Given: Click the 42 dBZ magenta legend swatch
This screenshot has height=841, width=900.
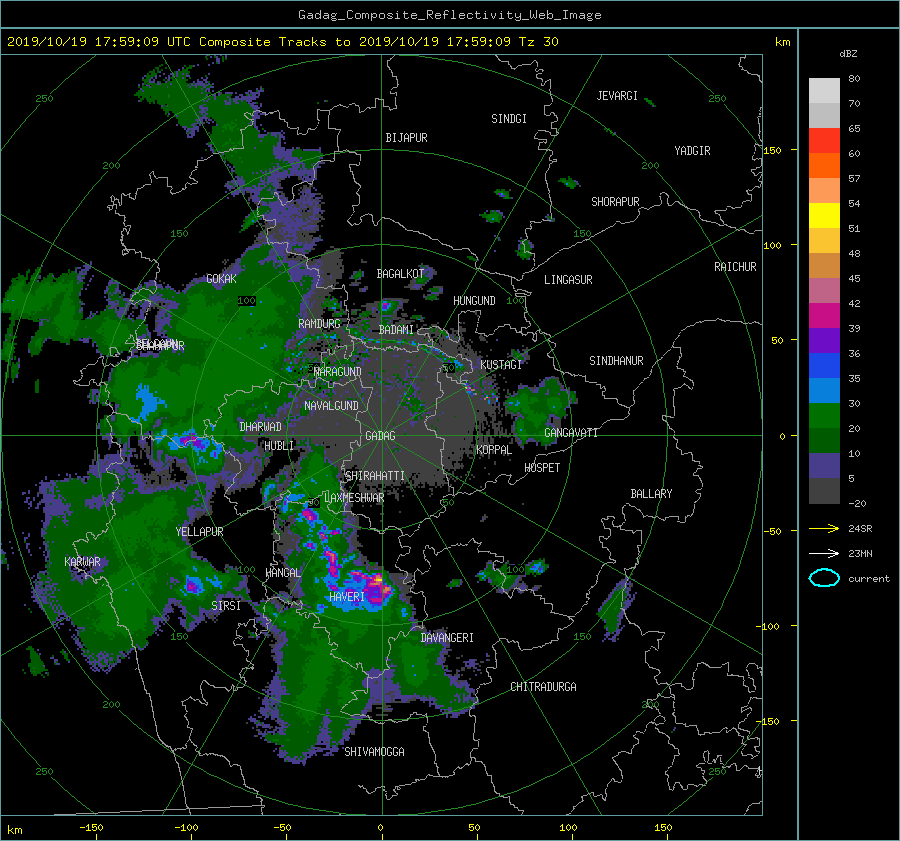Looking at the screenshot, I should 824,315.
